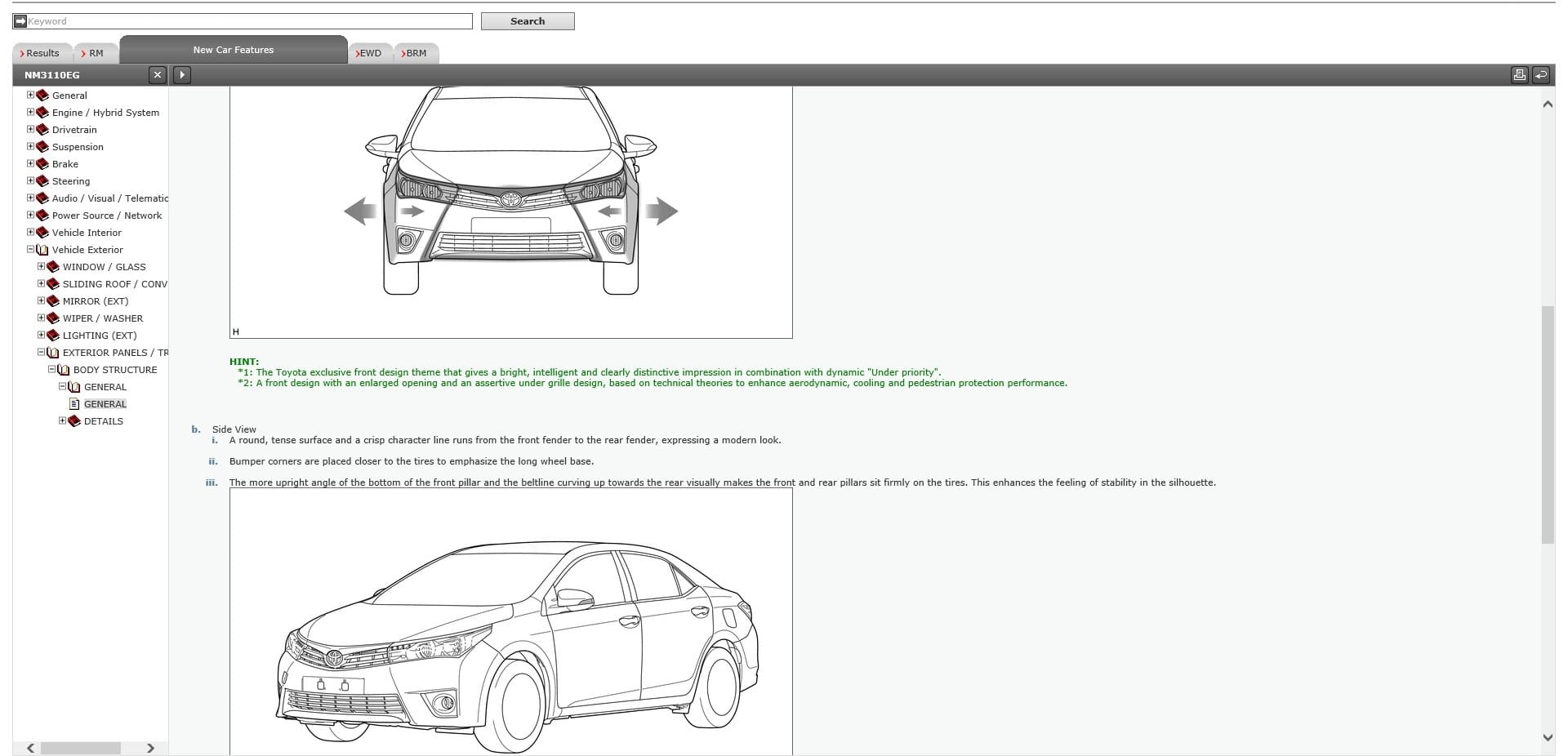1568x756 pixels.
Task: Expand the DETAILS tree entry
Action: [64, 420]
